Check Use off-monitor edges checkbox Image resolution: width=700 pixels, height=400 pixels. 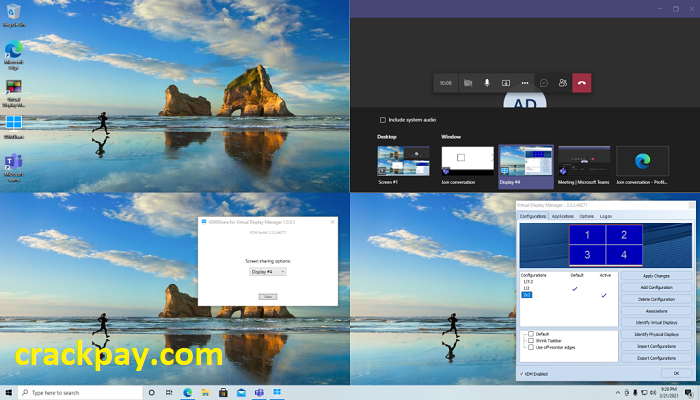point(531,347)
